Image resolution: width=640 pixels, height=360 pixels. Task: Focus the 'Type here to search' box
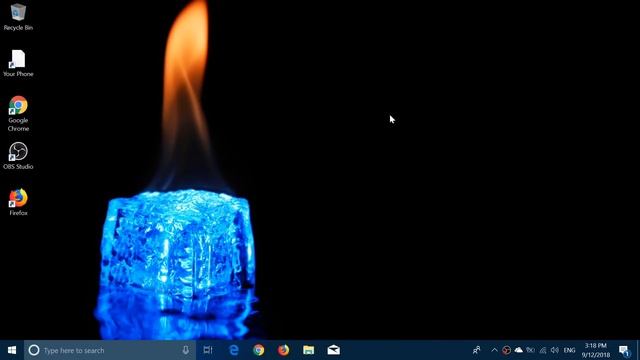[x=110, y=350]
